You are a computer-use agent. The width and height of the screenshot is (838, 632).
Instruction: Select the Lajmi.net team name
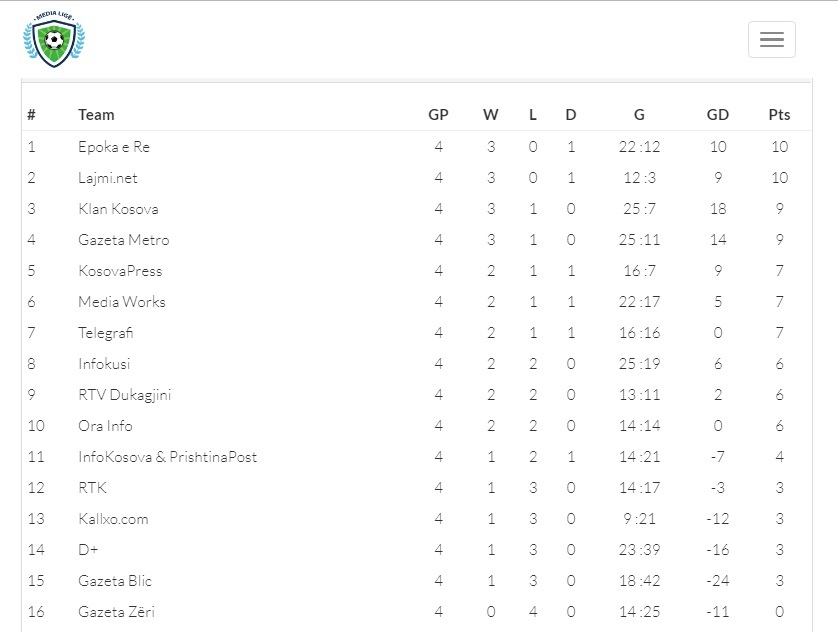(107, 178)
